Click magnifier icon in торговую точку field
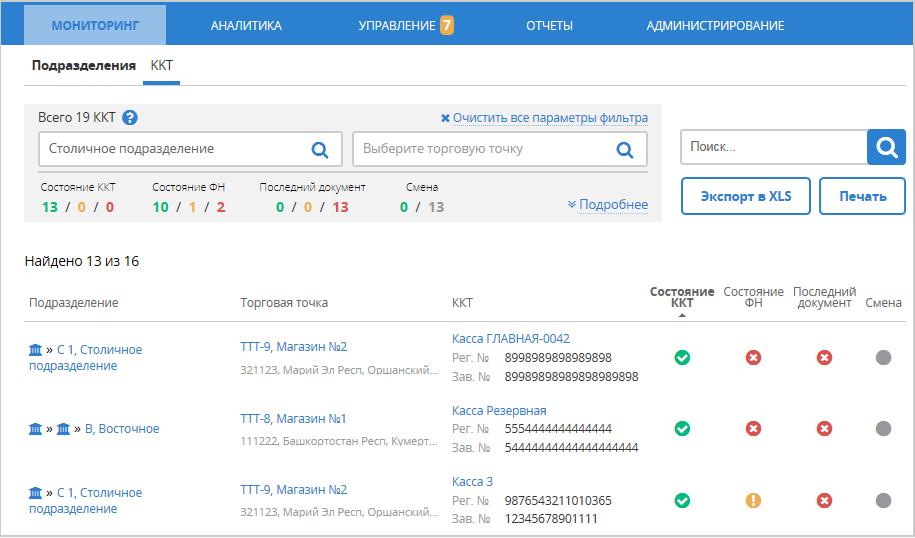Screen dimensions: 915x538 [625, 150]
